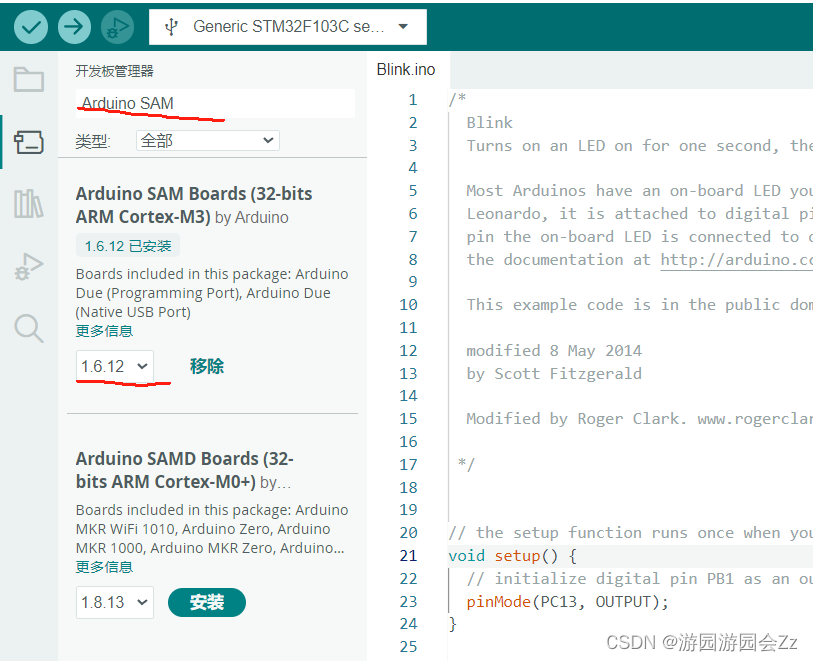Open the Search magnifier in sidebar

coord(29,329)
